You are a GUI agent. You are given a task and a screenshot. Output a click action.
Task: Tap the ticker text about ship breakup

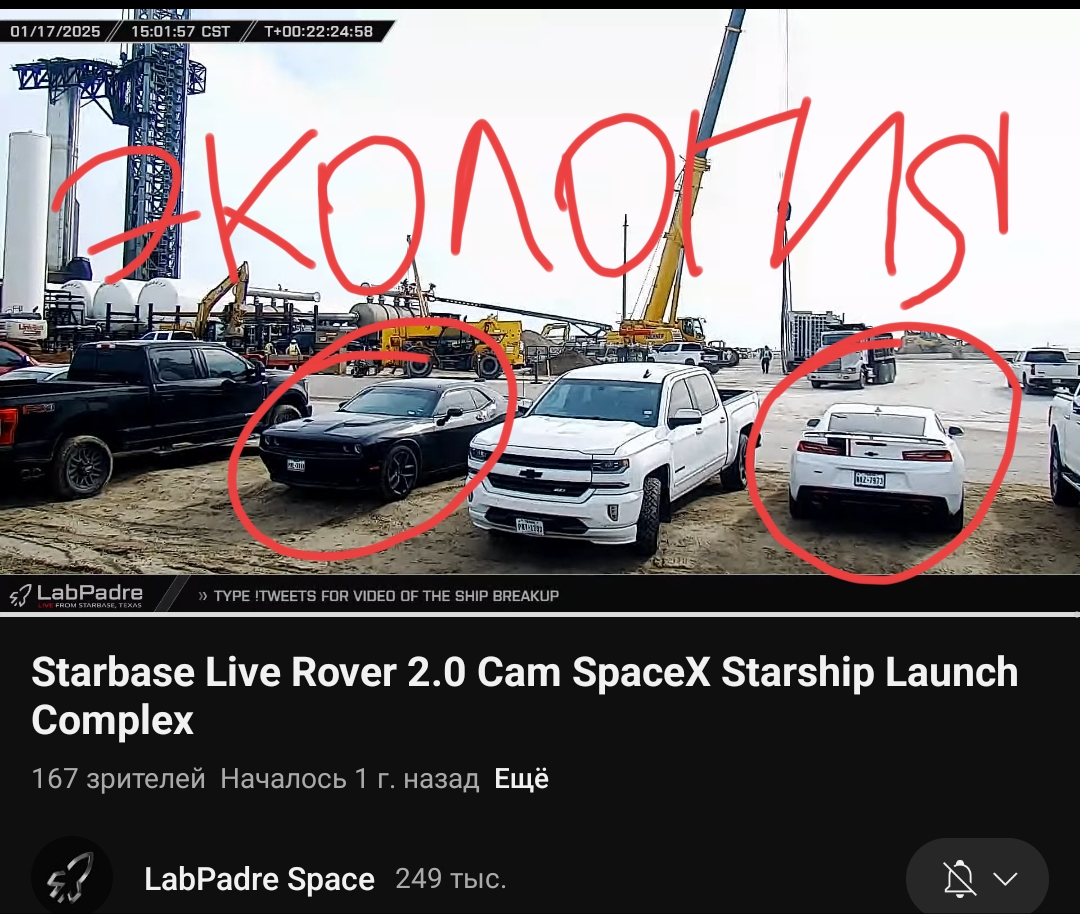point(386,596)
